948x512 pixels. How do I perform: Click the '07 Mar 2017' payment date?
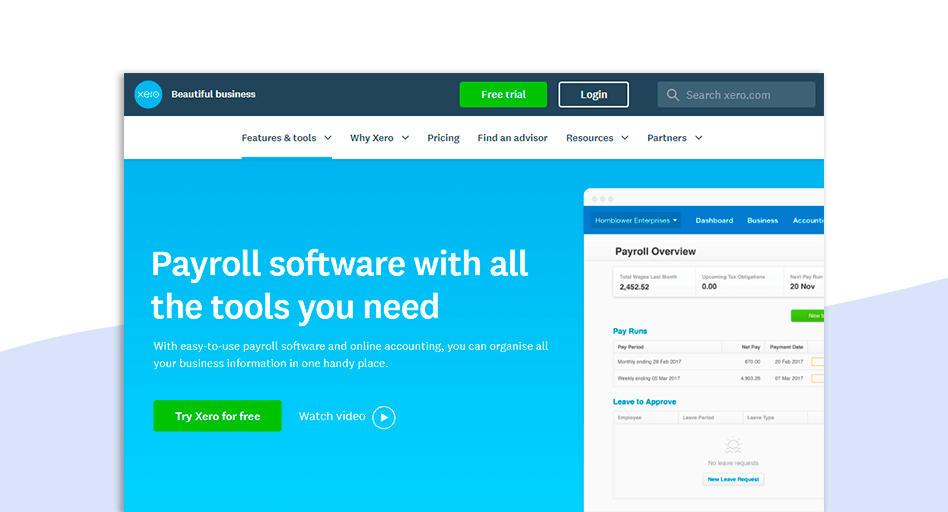789,378
